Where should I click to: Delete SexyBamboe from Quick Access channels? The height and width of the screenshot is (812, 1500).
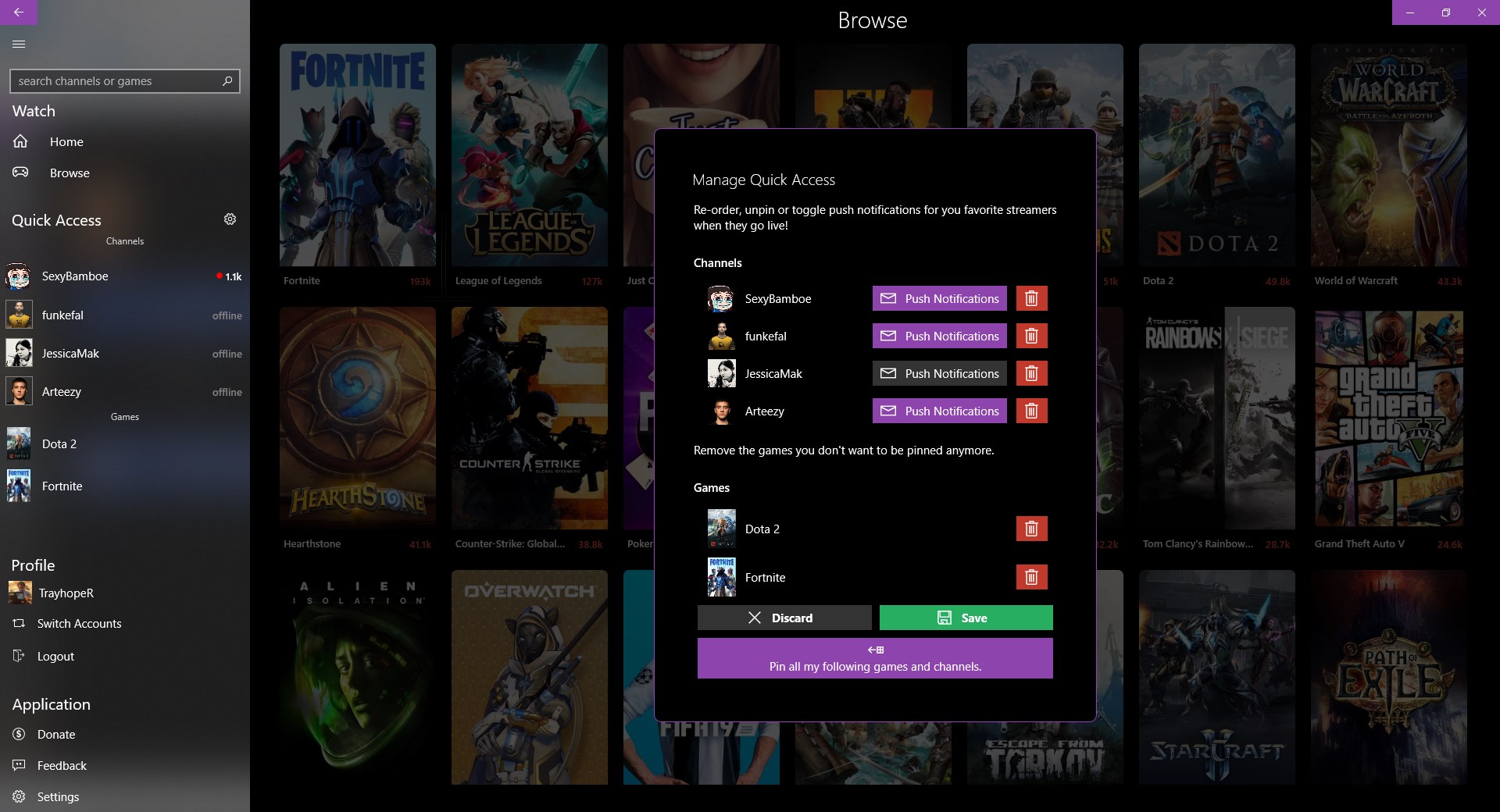[1031, 298]
